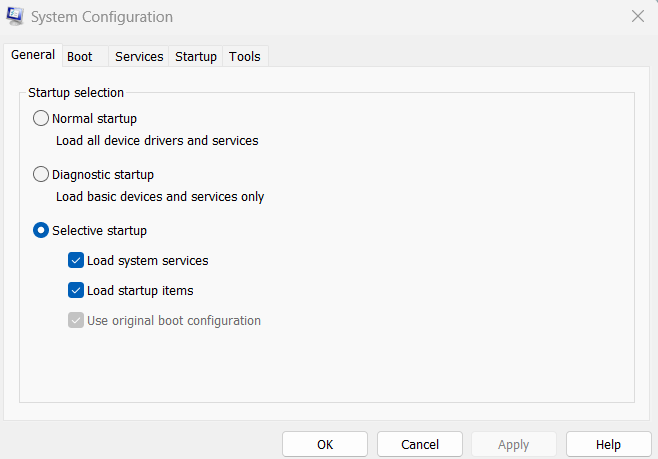Click the Cancel button
The height and width of the screenshot is (459, 658).
point(420,444)
